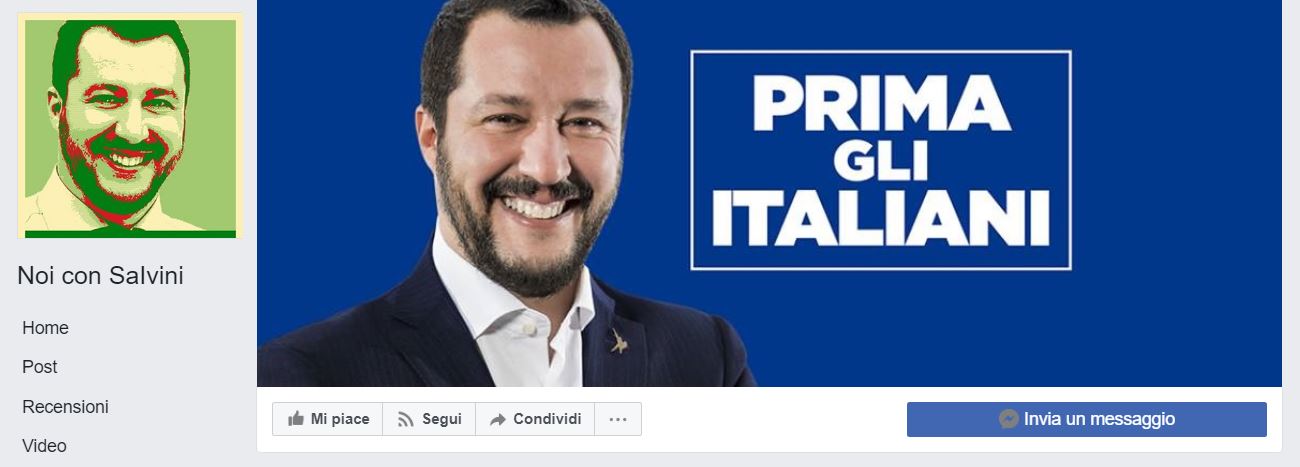Image resolution: width=1300 pixels, height=467 pixels.
Task: Click the Messenger icon in the message button
Action: (x=1009, y=419)
